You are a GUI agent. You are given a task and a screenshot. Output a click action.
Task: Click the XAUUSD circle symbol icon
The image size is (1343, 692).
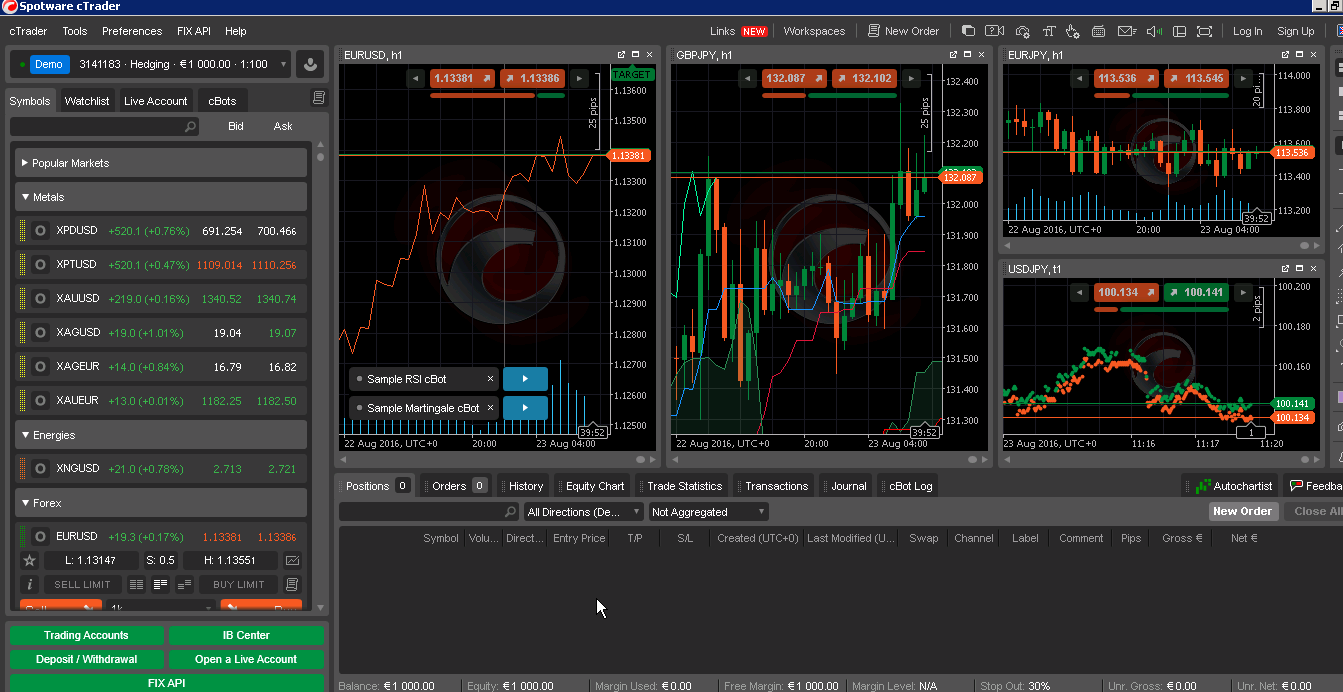click(40, 299)
